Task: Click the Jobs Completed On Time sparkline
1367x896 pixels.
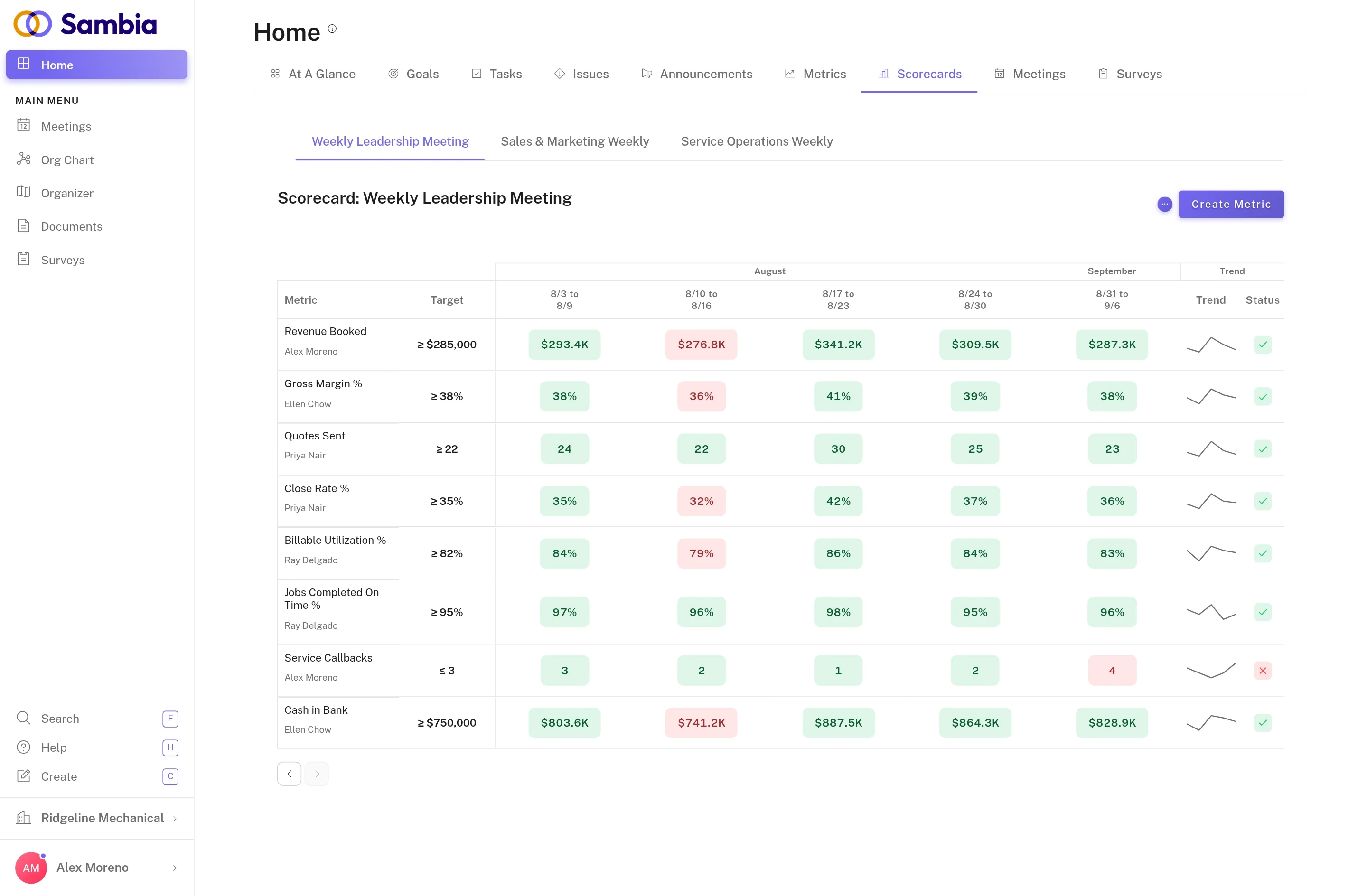Action: [1211, 612]
